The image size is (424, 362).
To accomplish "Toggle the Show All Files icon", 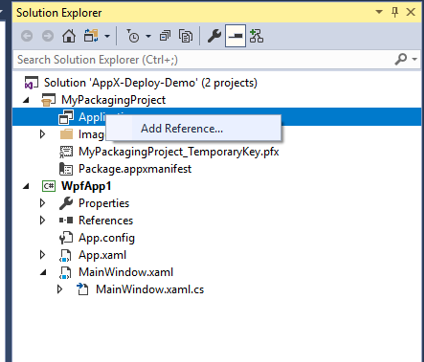I will pyautogui.click(x=186, y=36).
